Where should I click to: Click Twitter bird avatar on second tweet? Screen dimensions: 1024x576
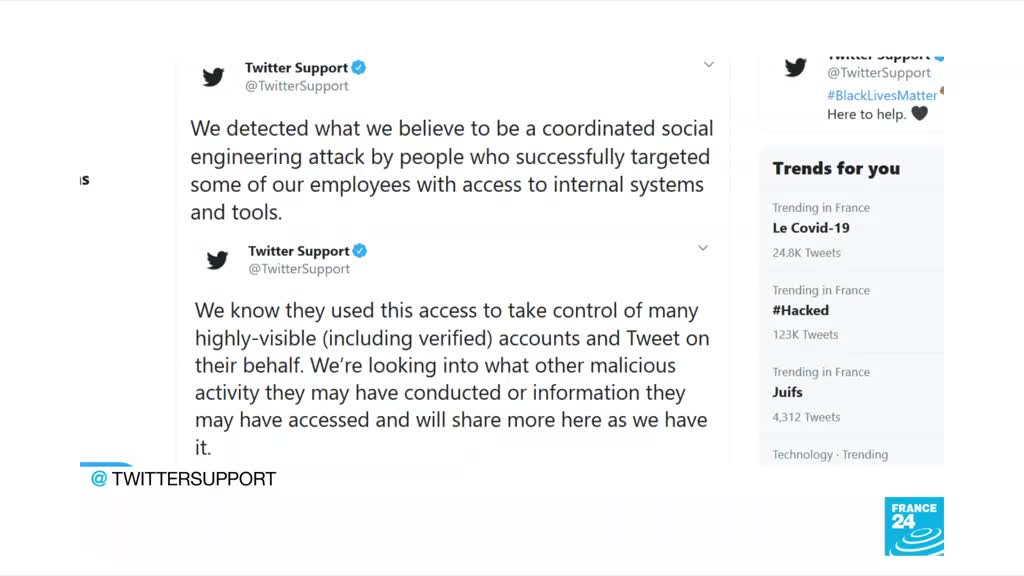coord(217,260)
